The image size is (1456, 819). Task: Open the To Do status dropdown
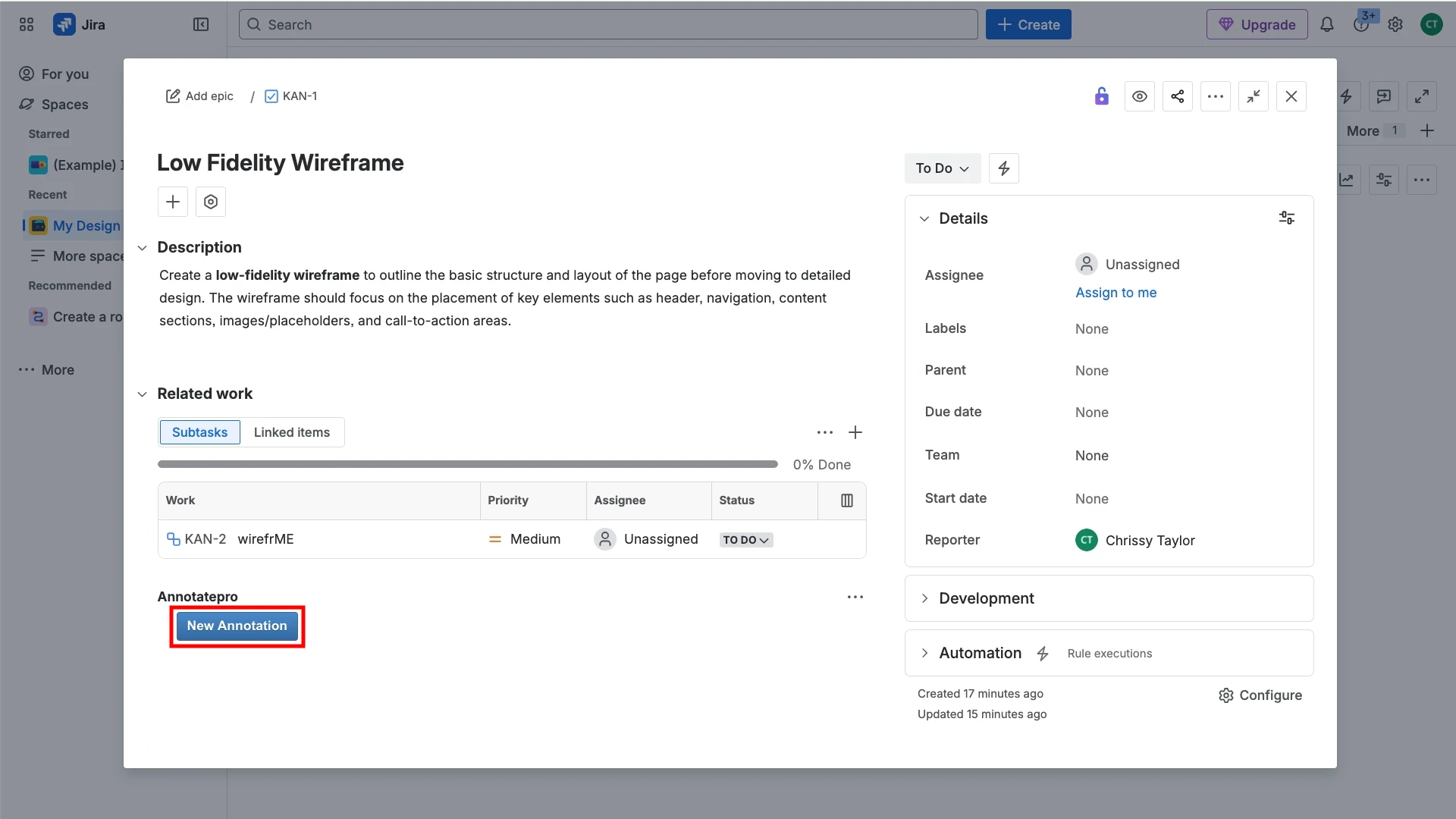[x=942, y=168]
